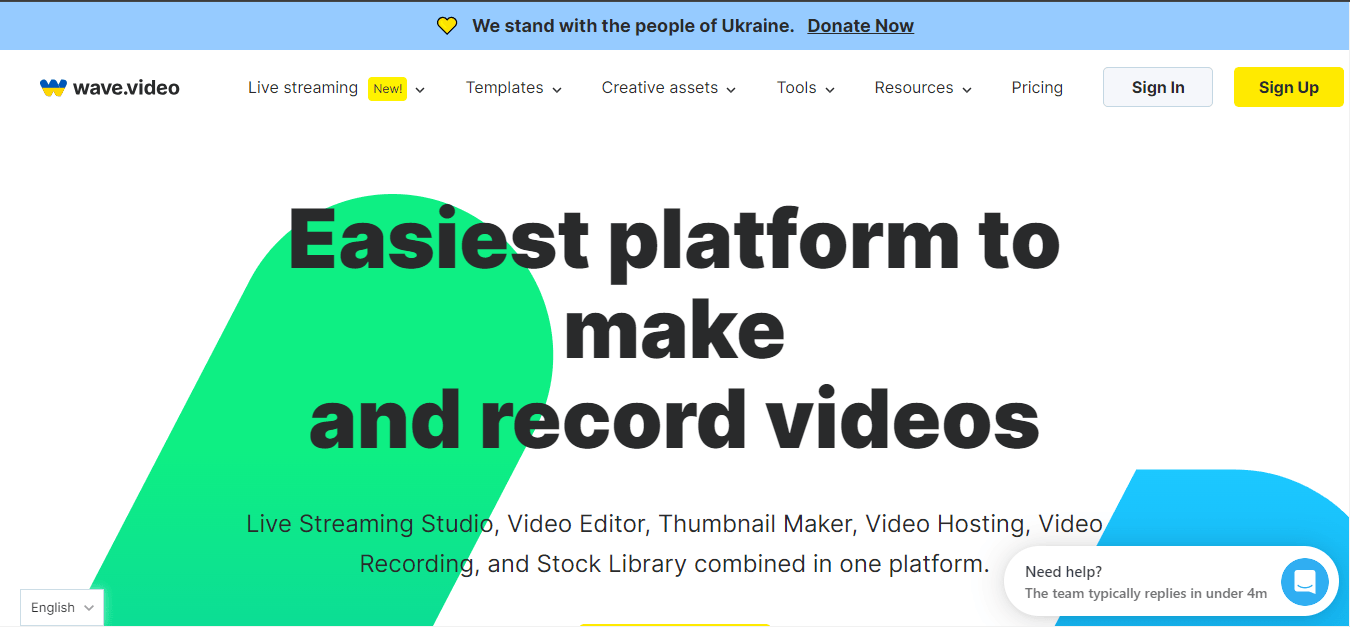Expand the Templates dropdown
1350x627 pixels.
tap(513, 88)
